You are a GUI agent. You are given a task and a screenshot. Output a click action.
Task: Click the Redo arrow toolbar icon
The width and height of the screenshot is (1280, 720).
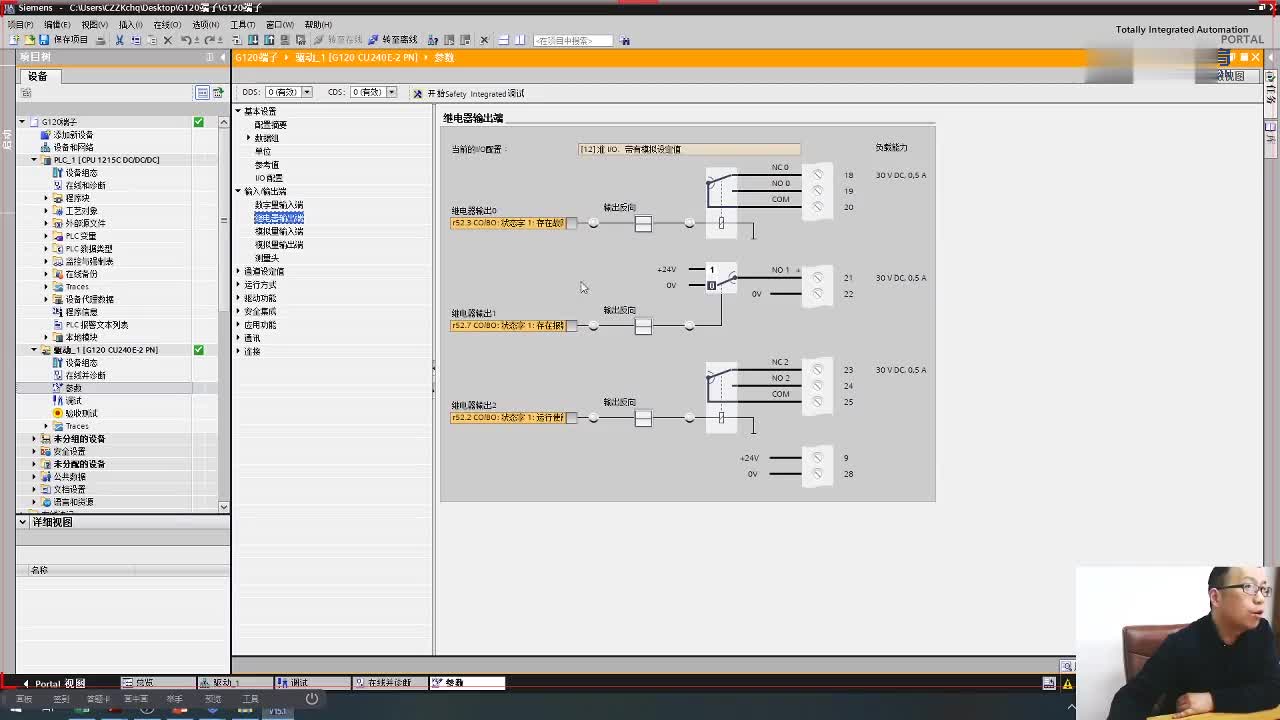[x=210, y=40]
